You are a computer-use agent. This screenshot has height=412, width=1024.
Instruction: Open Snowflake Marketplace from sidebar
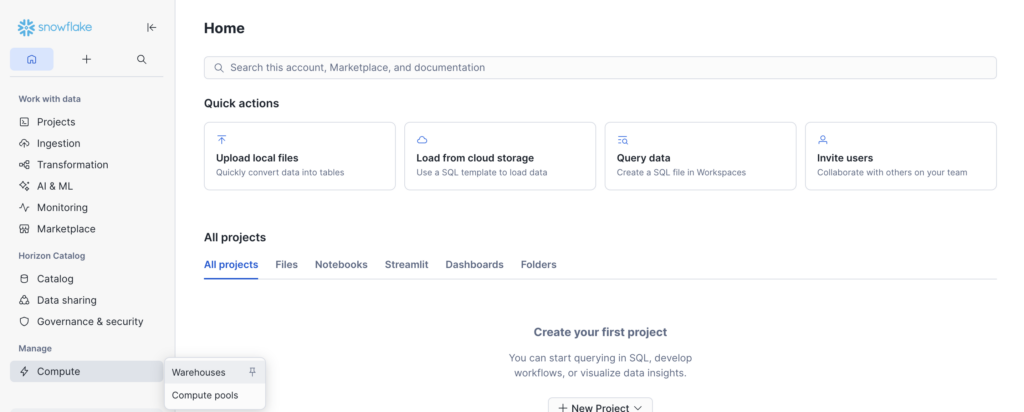click(65, 229)
